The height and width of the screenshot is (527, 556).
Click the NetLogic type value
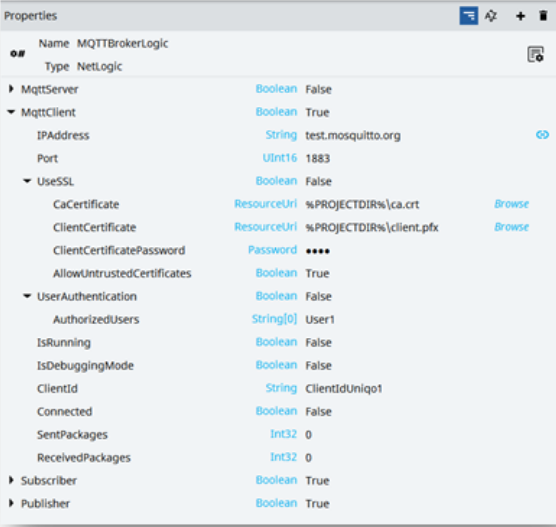tap(100, 67)
